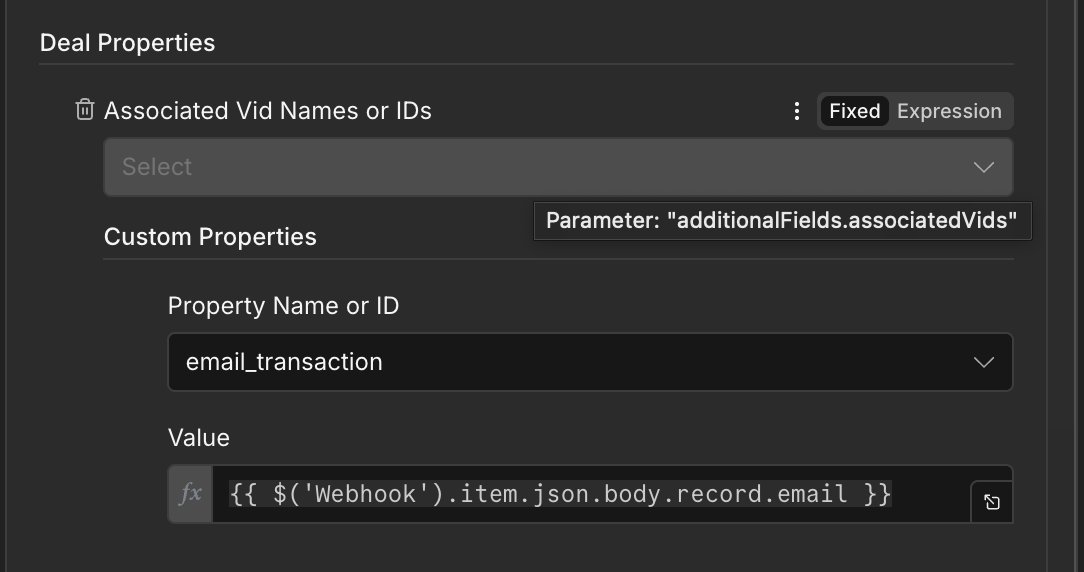
Task: Click 'Webhook' inside the expression
Action: 357,494
